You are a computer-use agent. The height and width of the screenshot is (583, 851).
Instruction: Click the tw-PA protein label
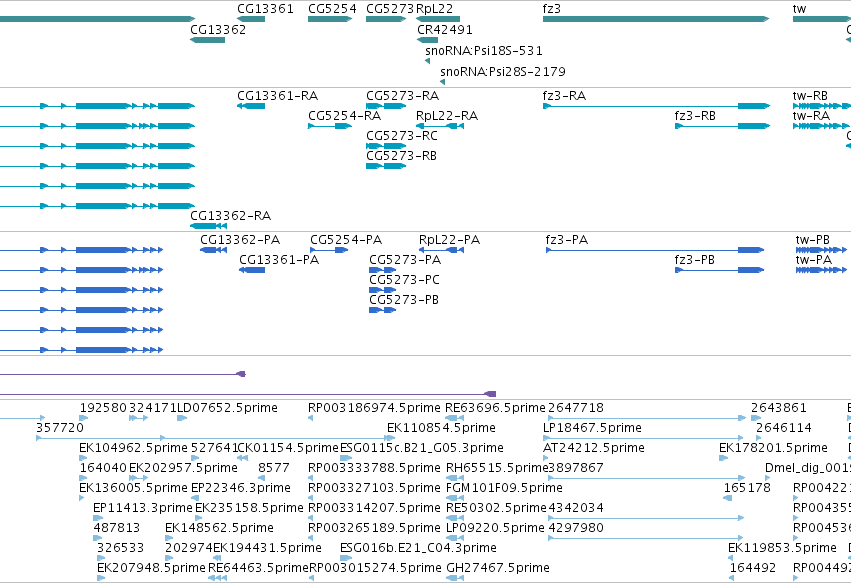point(814,259)
